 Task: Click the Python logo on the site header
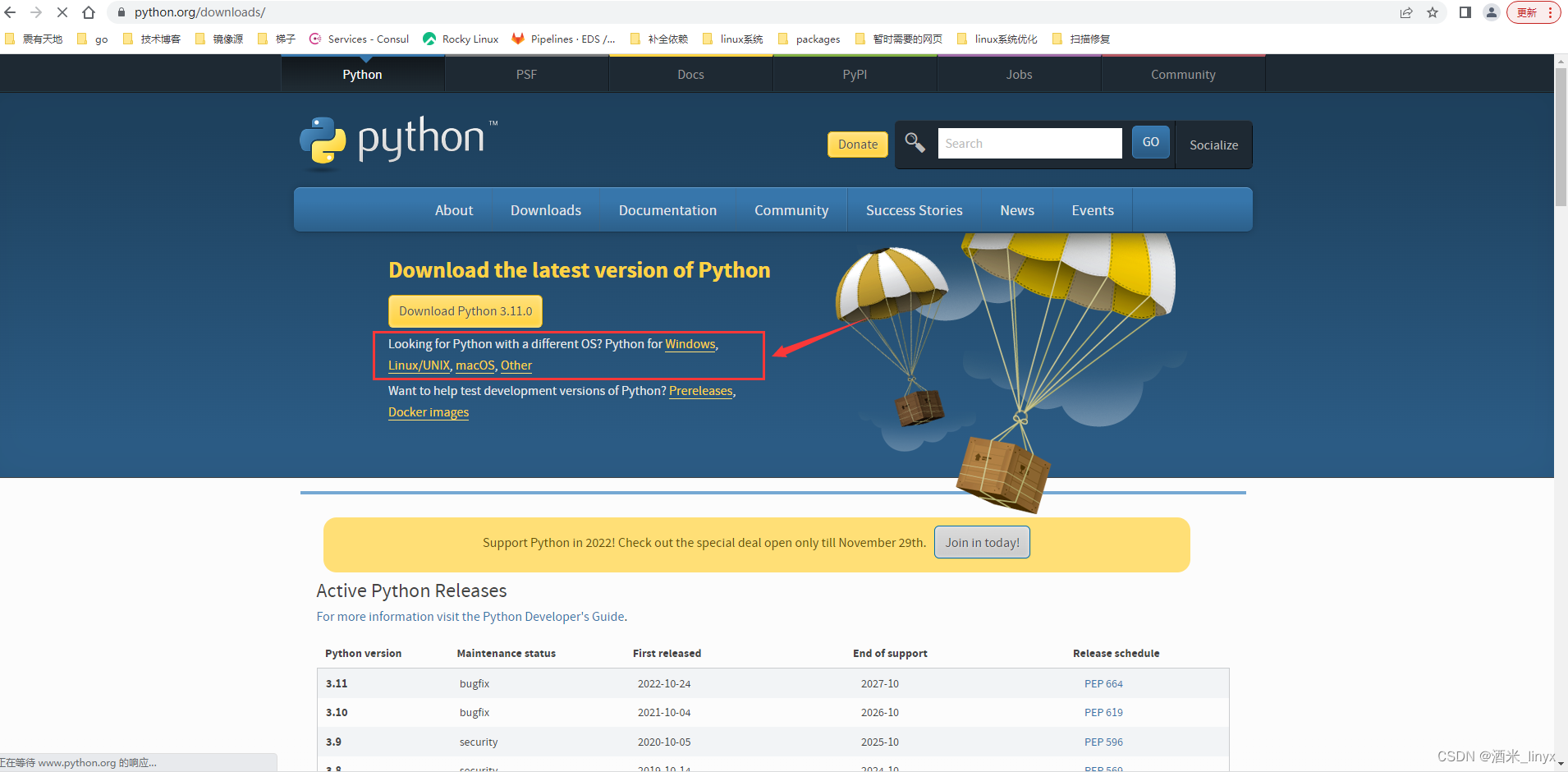399,141
